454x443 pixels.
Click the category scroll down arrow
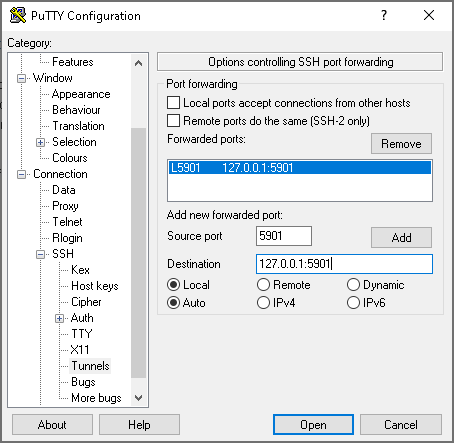point(138,398)
